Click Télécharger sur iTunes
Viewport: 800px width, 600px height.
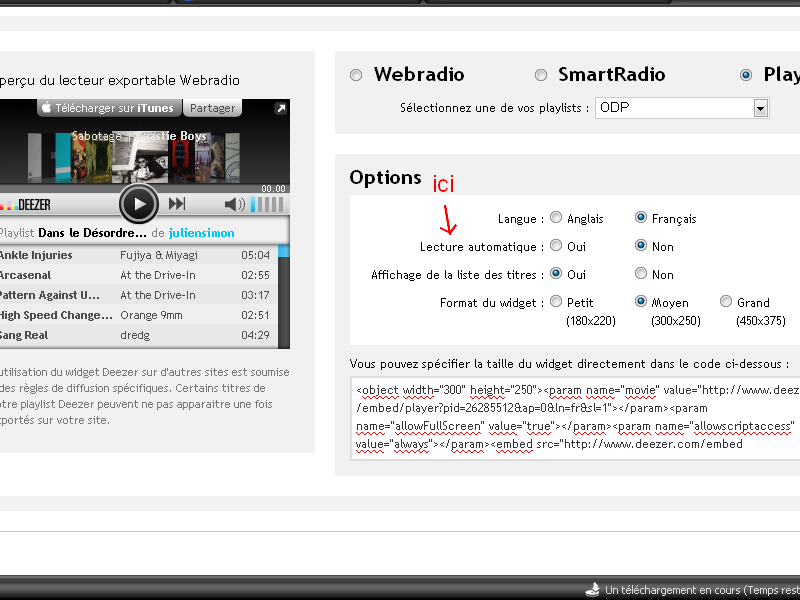tap(109, 108)
